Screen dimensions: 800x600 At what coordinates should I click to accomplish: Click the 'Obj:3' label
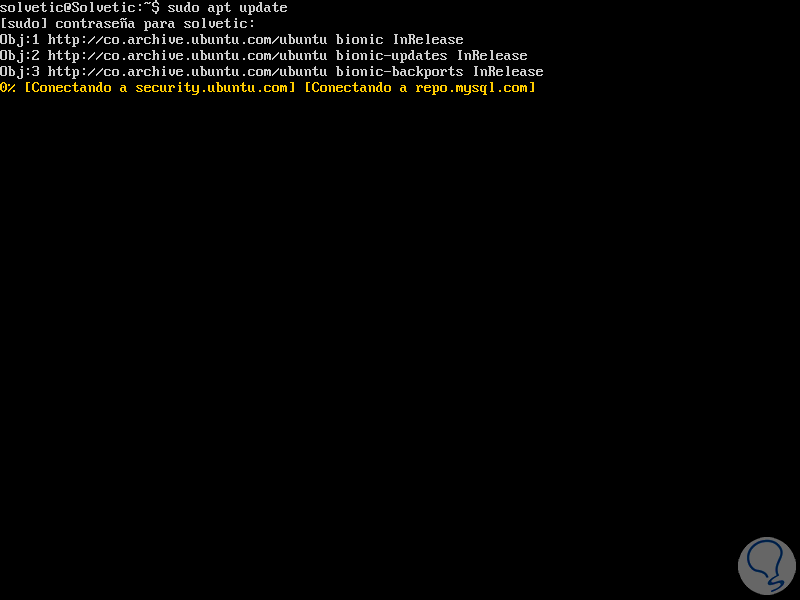point(20,72)
